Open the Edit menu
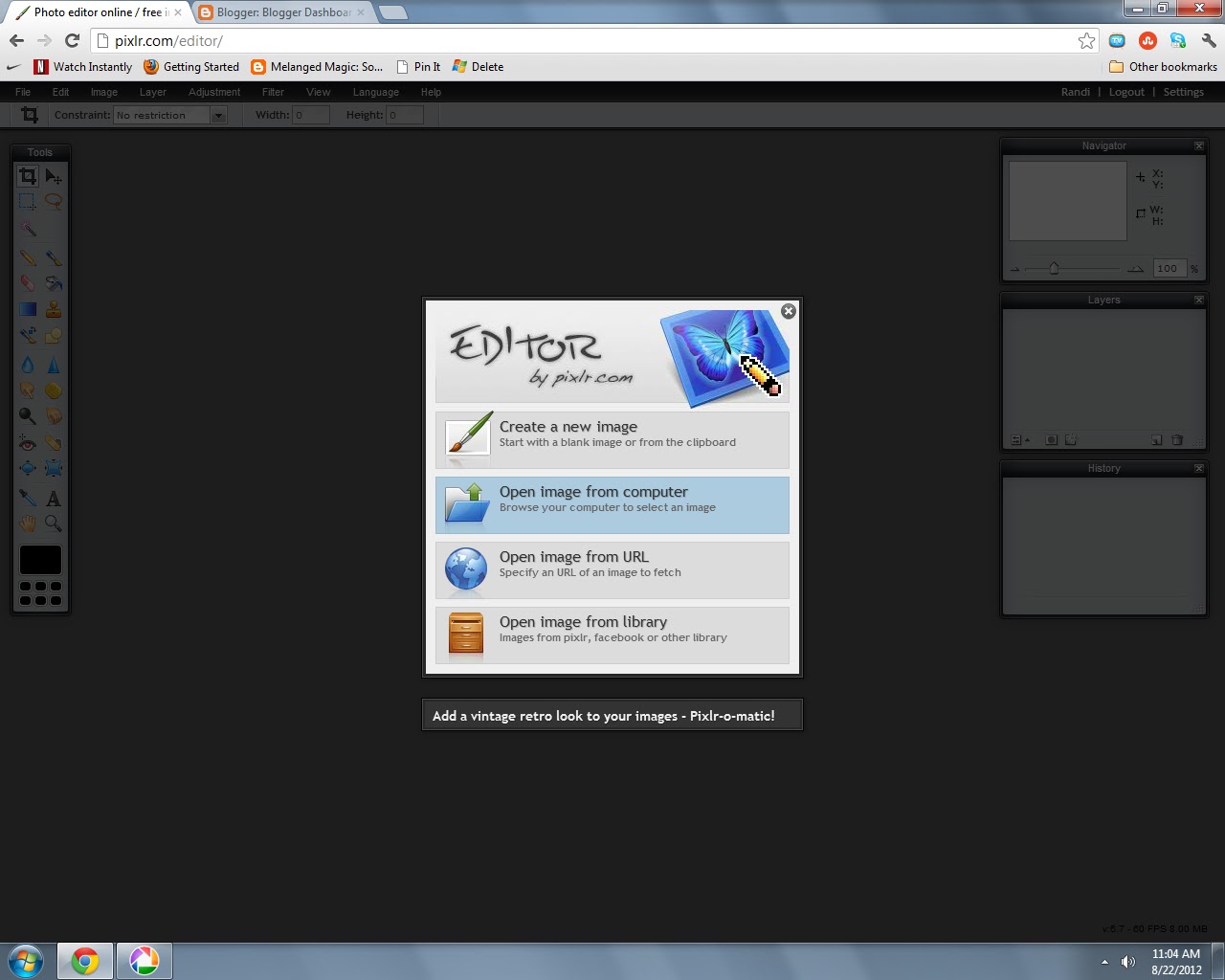1225x980 pixels. click(60, 92)
